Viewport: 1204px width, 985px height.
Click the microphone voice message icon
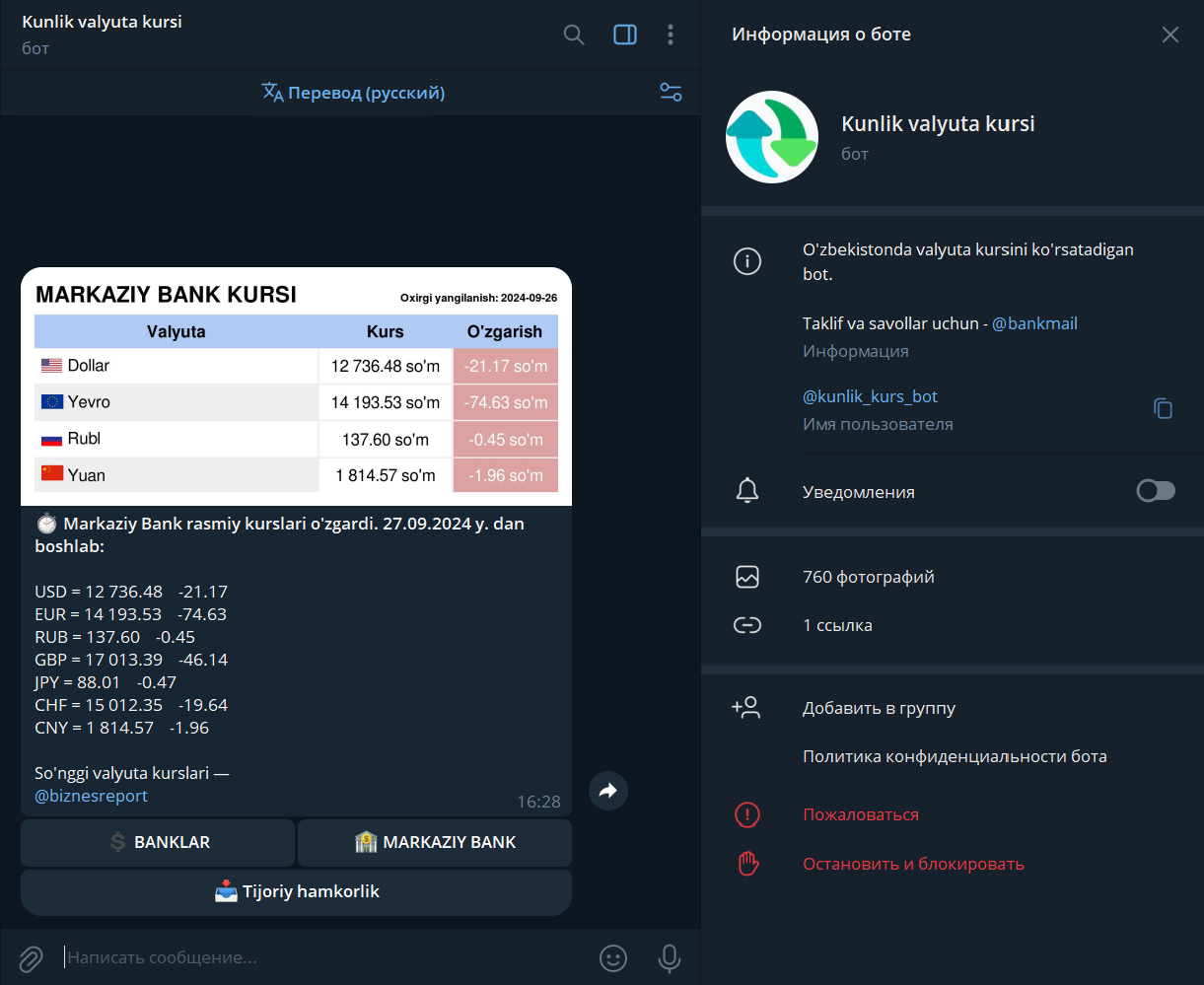pos(670,957)
